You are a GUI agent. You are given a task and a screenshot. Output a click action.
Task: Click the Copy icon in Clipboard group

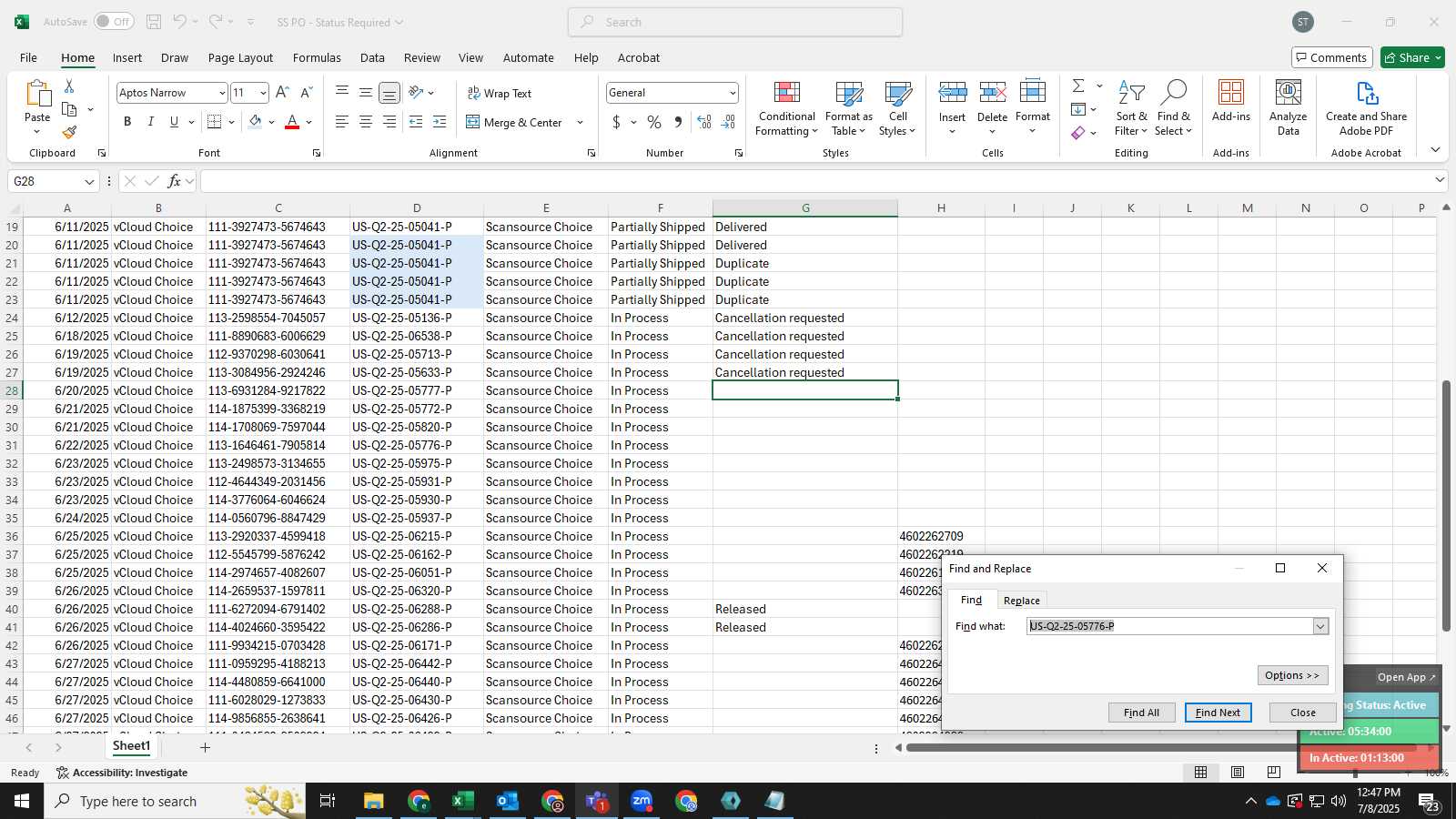(x=69, y=109)
